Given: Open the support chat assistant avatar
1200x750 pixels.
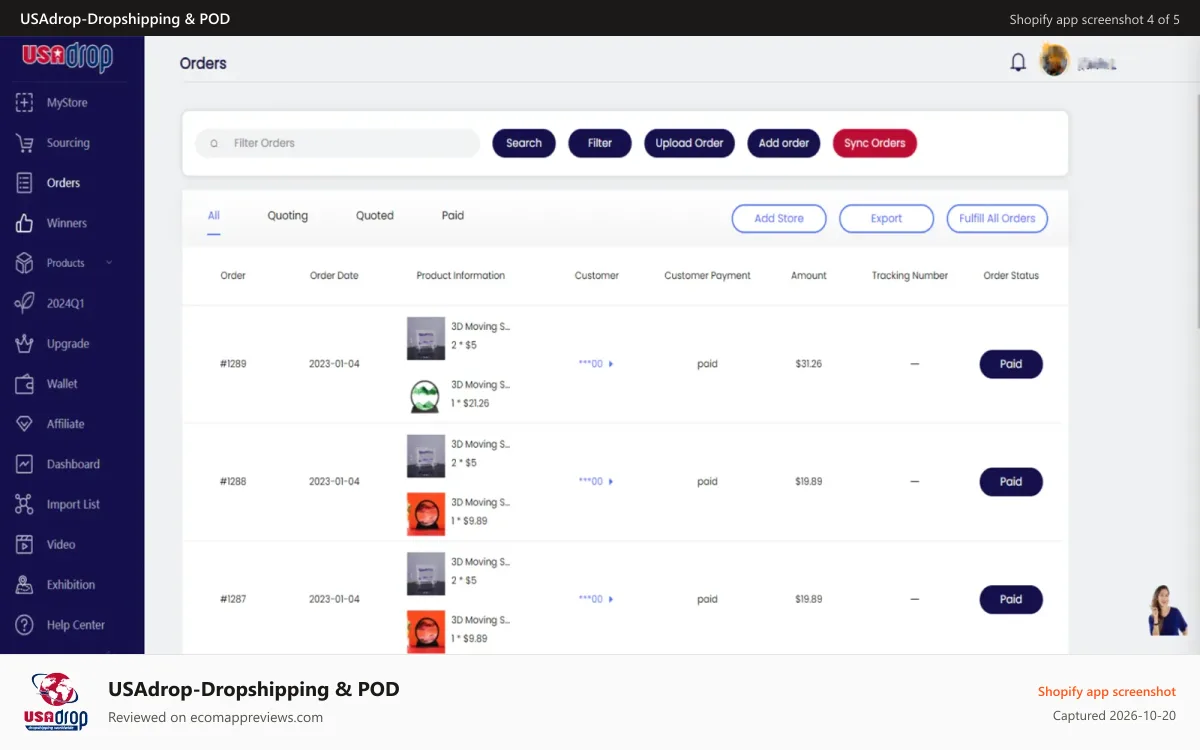Looking at the screenshot, I should pyautogui.click(x=1167, y=610).
